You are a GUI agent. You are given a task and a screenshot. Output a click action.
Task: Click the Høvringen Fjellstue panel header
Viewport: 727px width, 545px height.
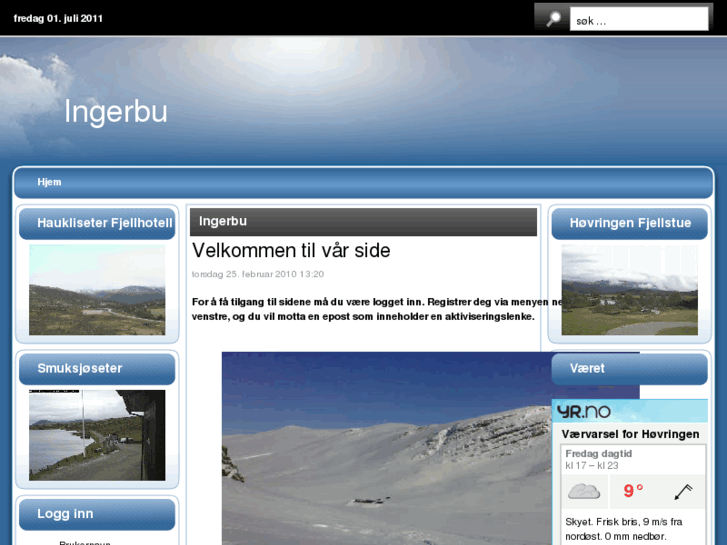[630, 223]
